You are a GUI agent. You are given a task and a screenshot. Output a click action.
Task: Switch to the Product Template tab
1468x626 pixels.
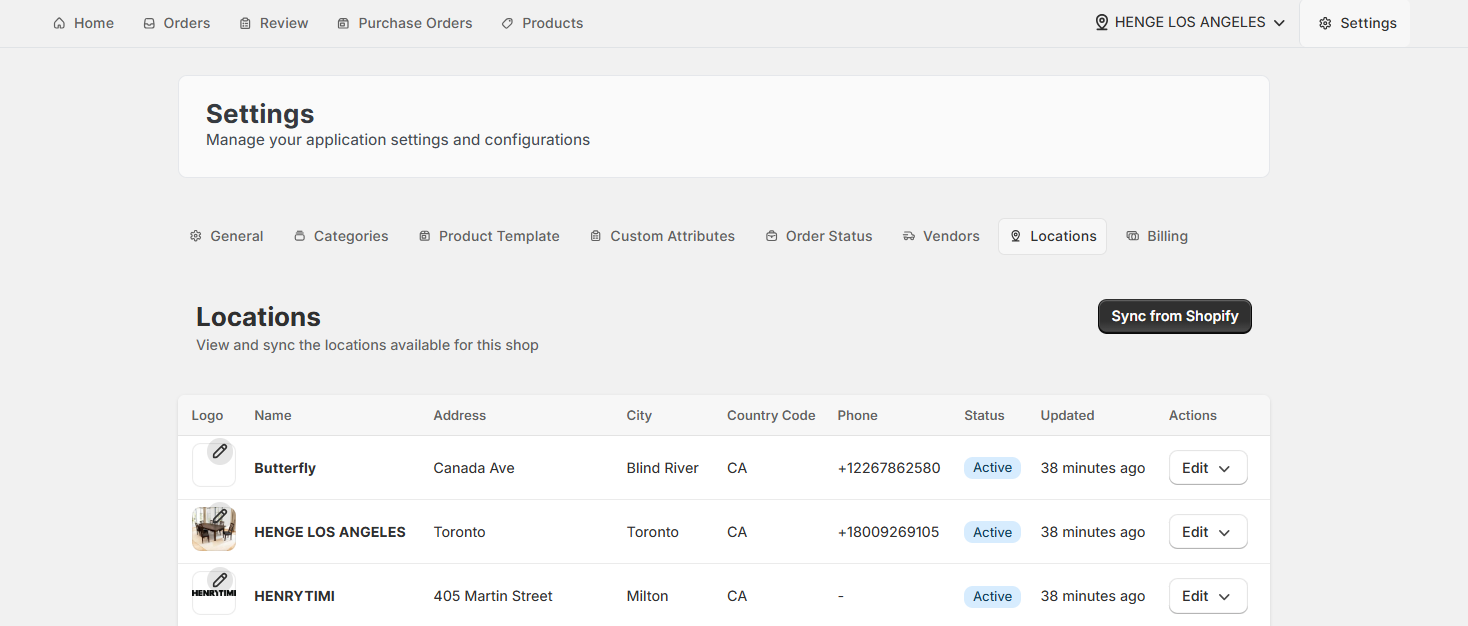click(489, 236)
